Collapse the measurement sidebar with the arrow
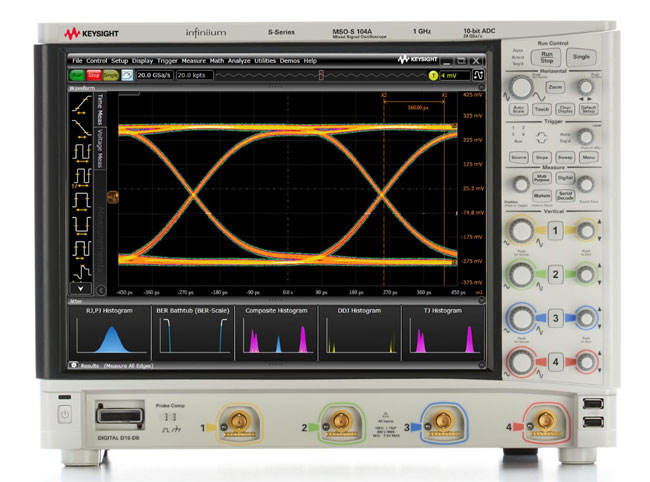The height and width of the screenshot is (482, 650). pos(101,291)
